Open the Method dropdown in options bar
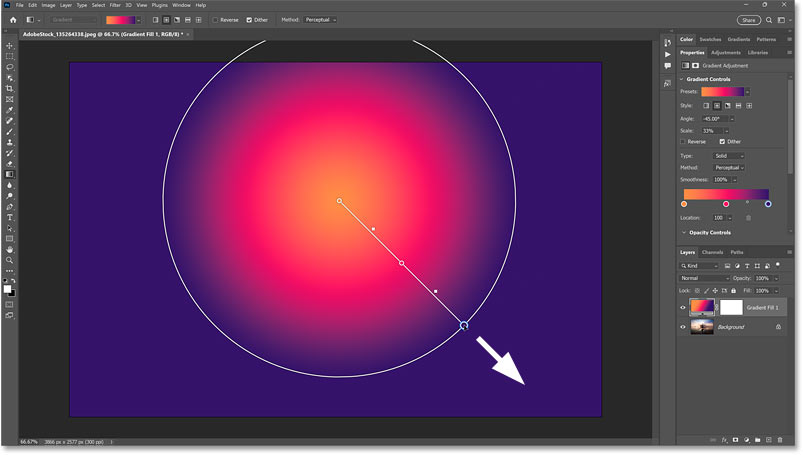 tap(328, 19)
